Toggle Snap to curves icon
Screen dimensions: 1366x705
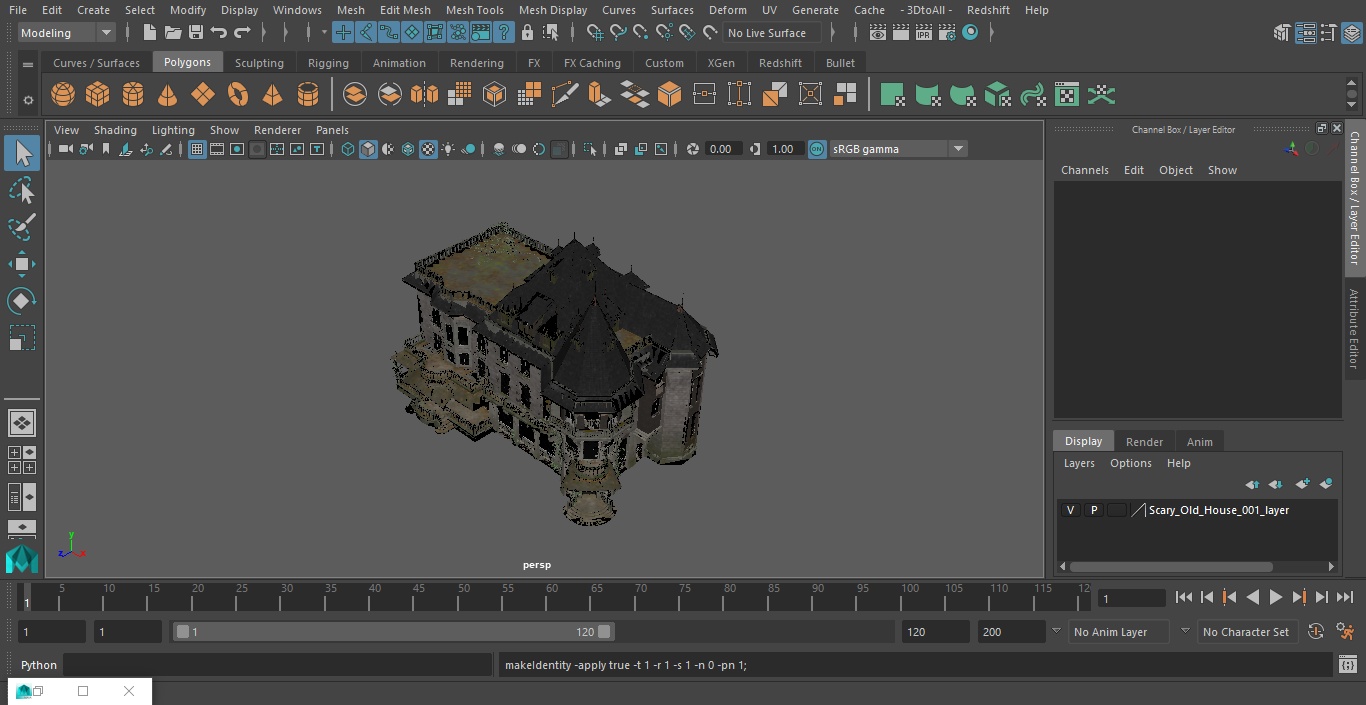[618, 33]
